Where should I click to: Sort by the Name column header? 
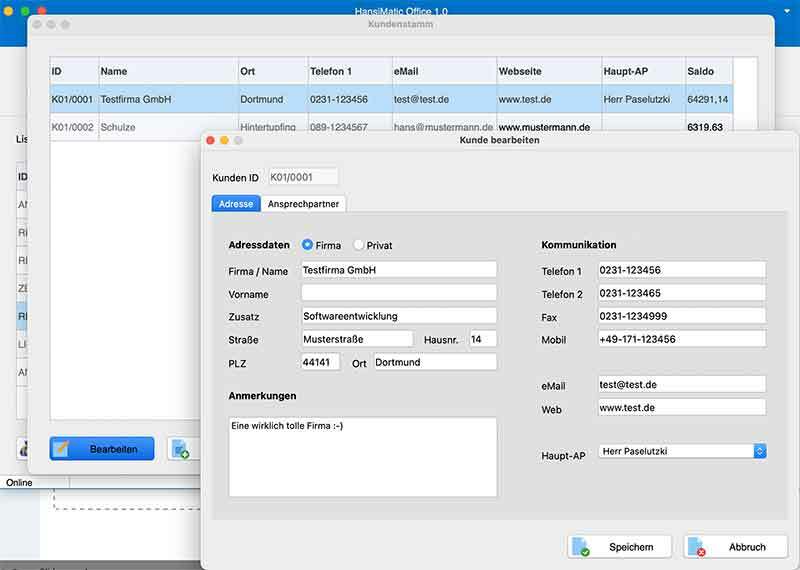click(x=167, y=71)
